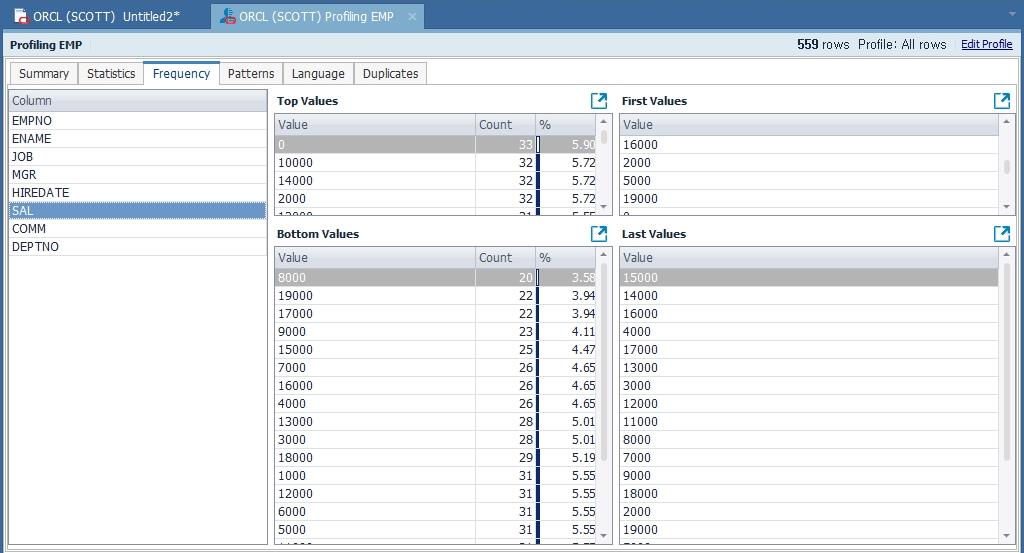This screenshot has height=553, width=1024.
Task: Select the DEPTNO column in list
Action: pyautogui.click(x=35, y=247)
